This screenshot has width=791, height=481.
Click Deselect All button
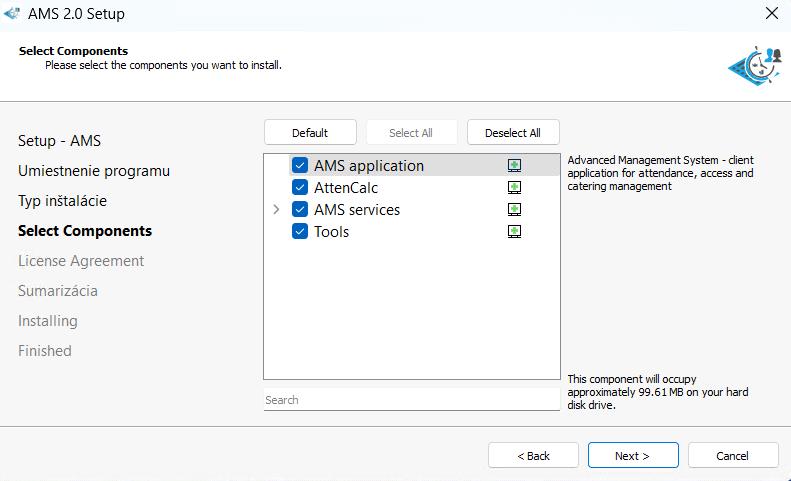point(512,133)
